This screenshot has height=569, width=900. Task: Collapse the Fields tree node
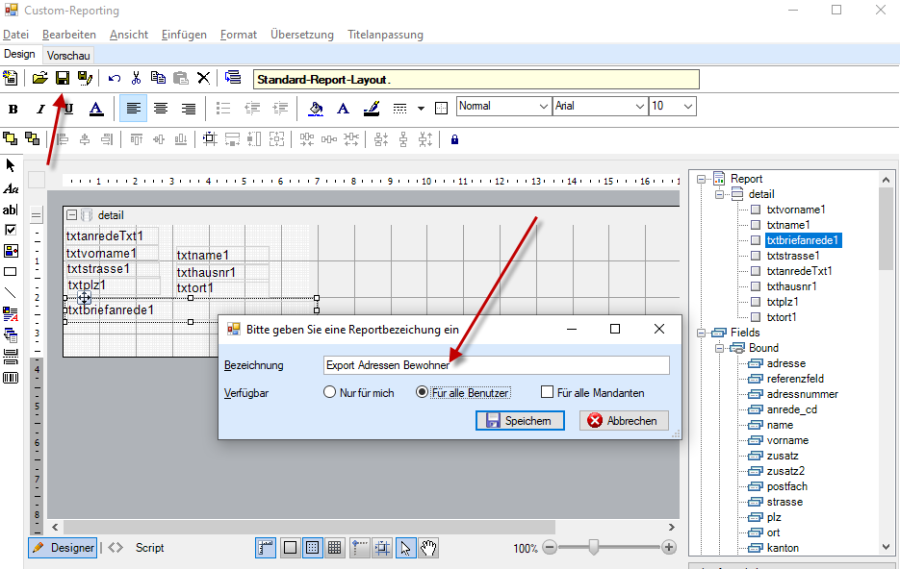pyautogui.click(x=701, y=333)
